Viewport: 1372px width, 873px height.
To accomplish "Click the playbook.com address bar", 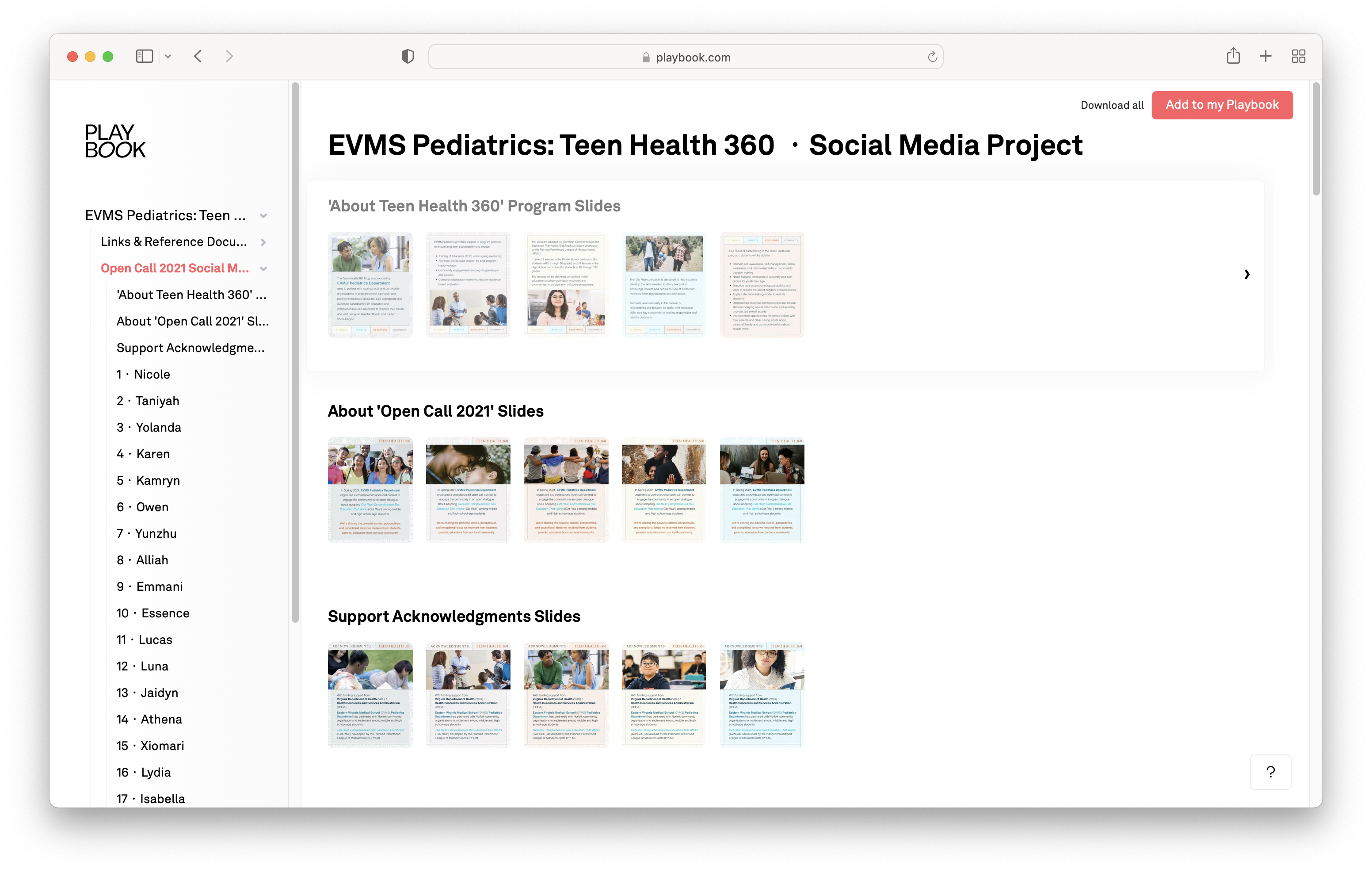I will coord(686,57).
